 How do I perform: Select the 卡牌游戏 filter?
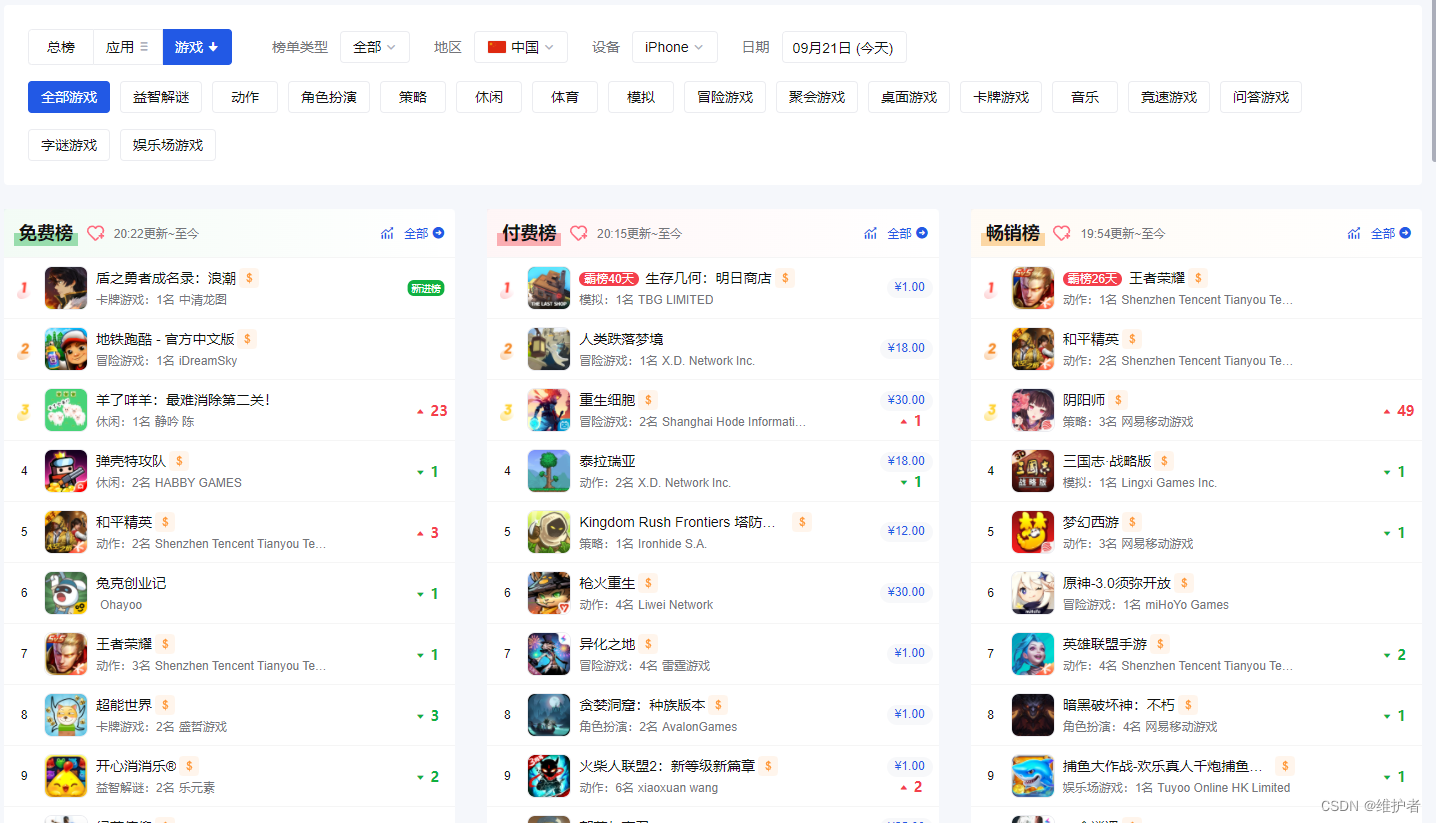1001,97
